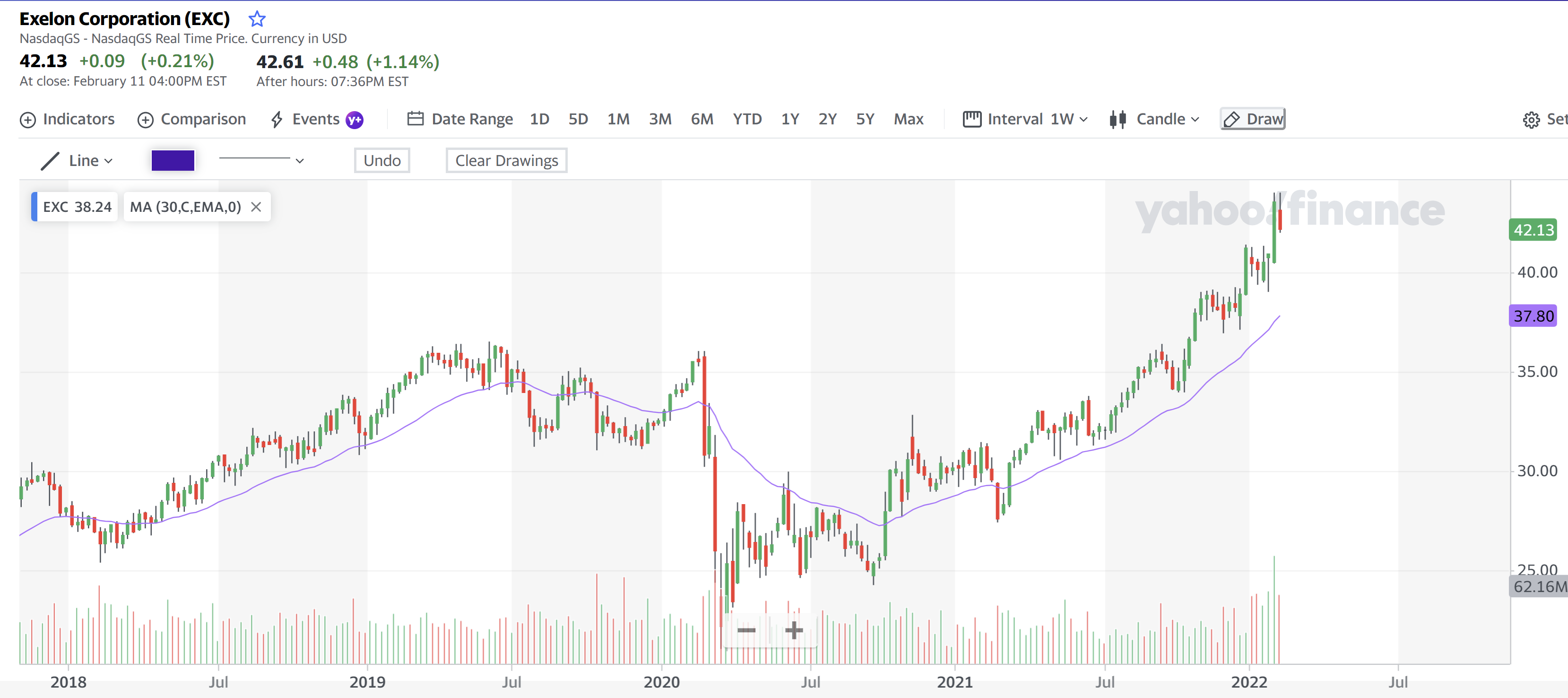1568x698 pixels.
Task: Select the 5Y date range
Action: [865, 119]
